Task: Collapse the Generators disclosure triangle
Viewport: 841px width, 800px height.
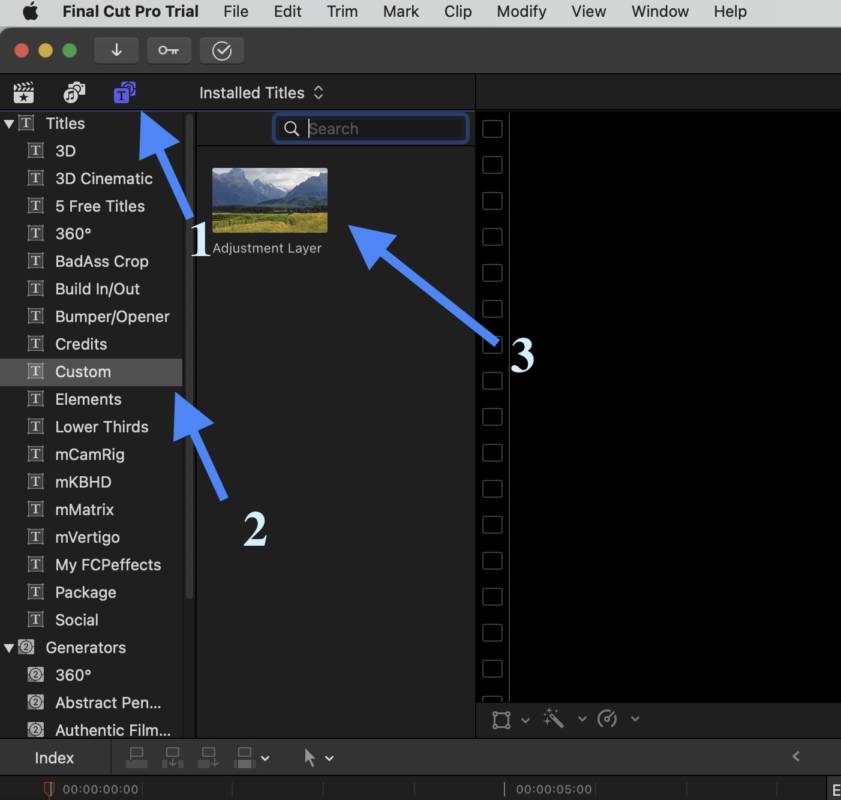Action: 9,648
